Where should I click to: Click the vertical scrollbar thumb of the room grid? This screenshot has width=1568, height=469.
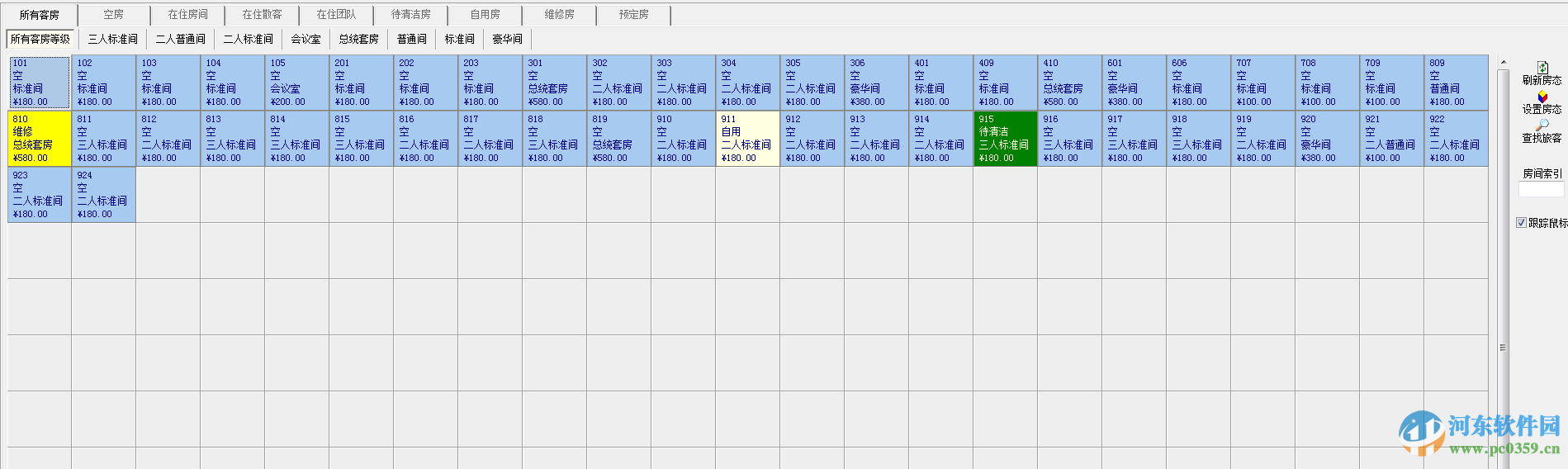(x=1504, y=347)
